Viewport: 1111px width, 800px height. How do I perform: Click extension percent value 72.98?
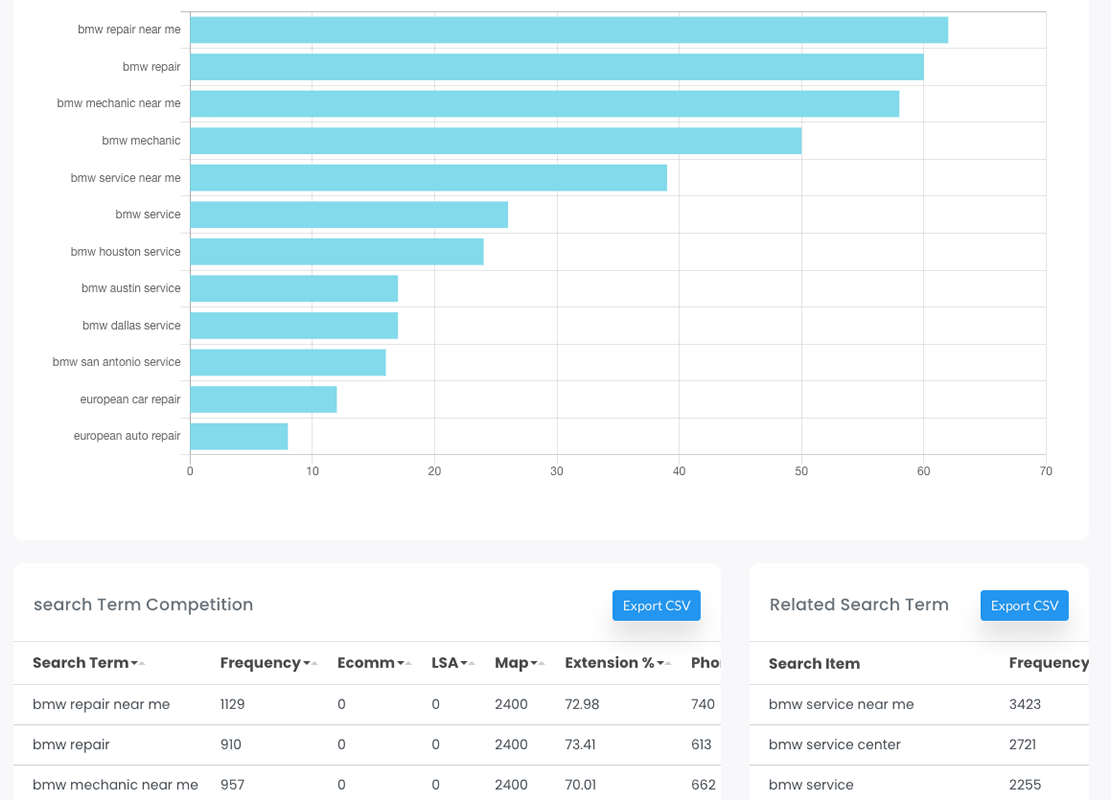(x=582, y=704)
